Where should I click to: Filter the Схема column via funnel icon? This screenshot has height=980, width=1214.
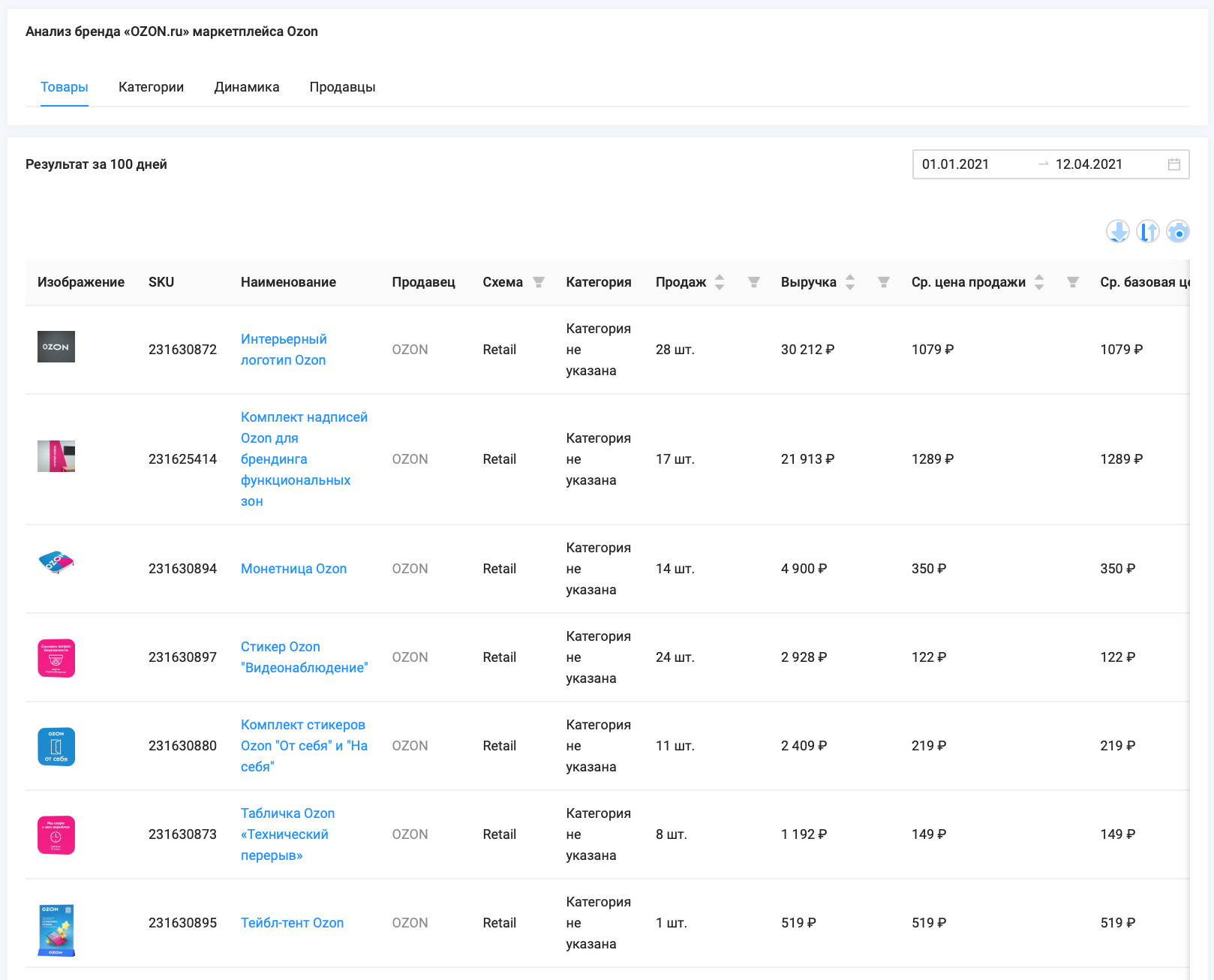click(539, 282)
